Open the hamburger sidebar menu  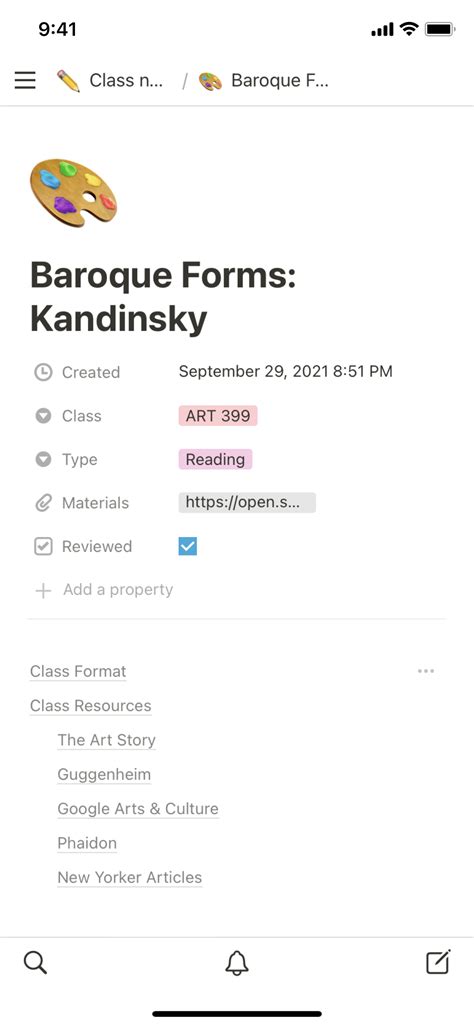click(25, 80)
